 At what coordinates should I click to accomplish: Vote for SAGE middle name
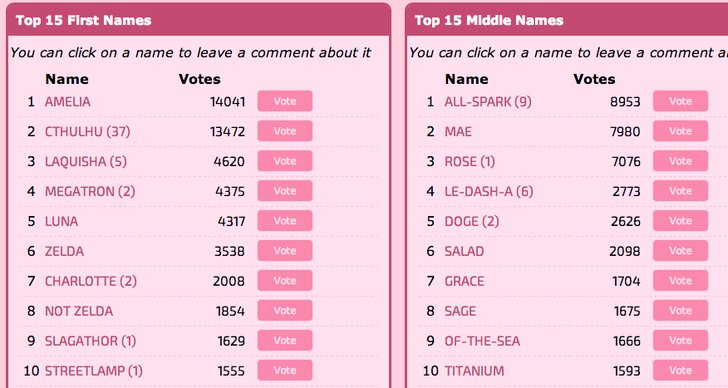[680, 310]
